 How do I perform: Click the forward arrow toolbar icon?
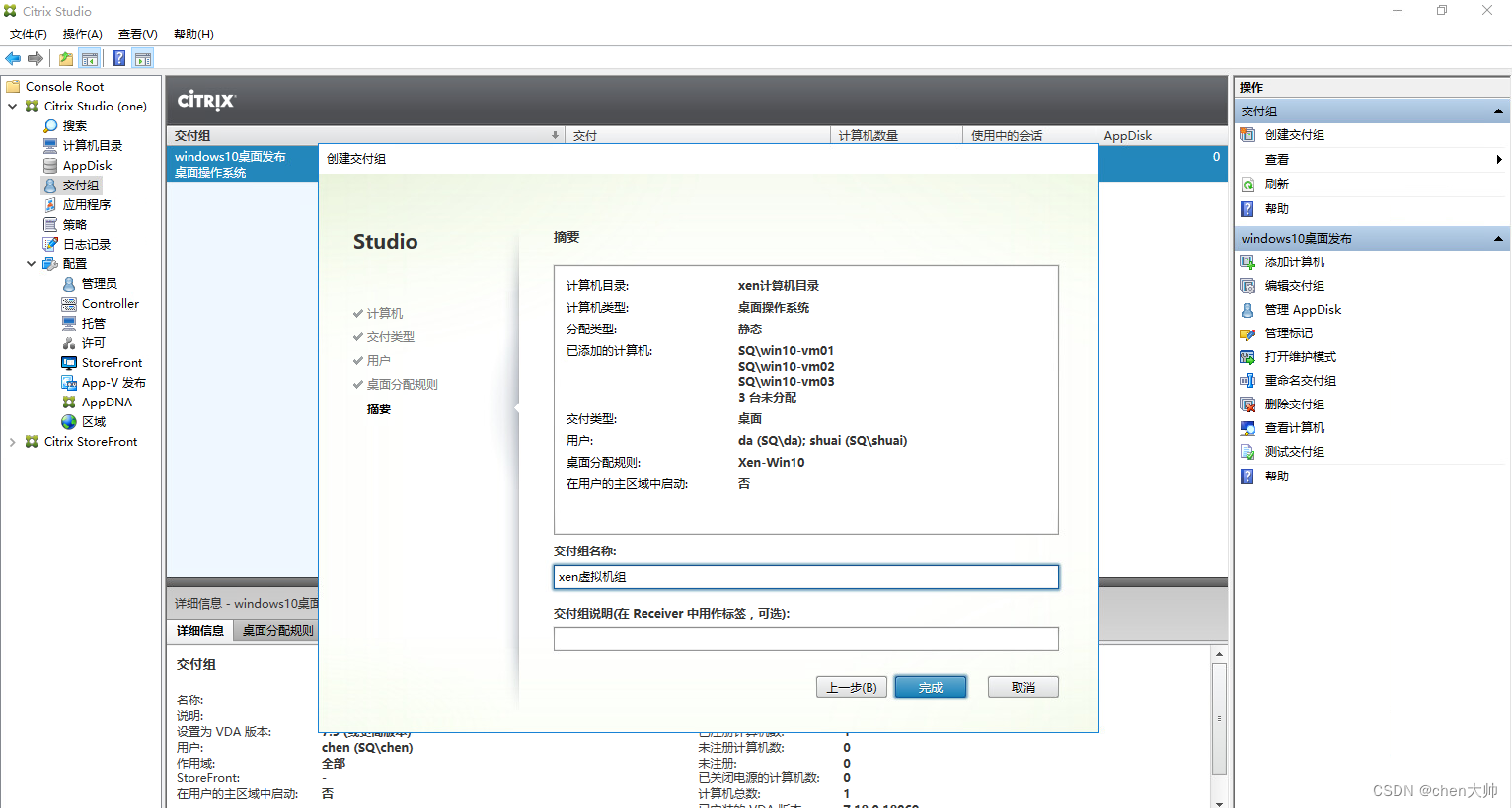click(x=36, y=59)
